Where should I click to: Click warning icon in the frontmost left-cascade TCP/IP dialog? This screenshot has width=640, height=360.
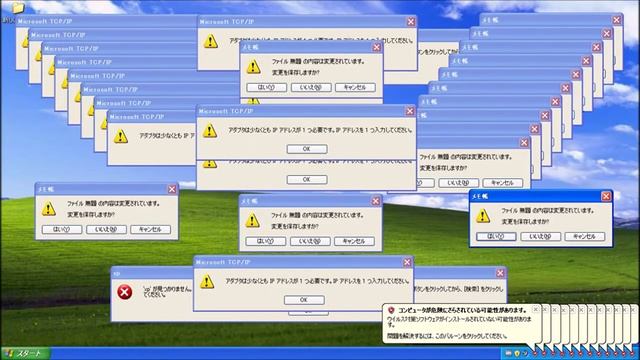pyautogui.click(x=121, y=136)
